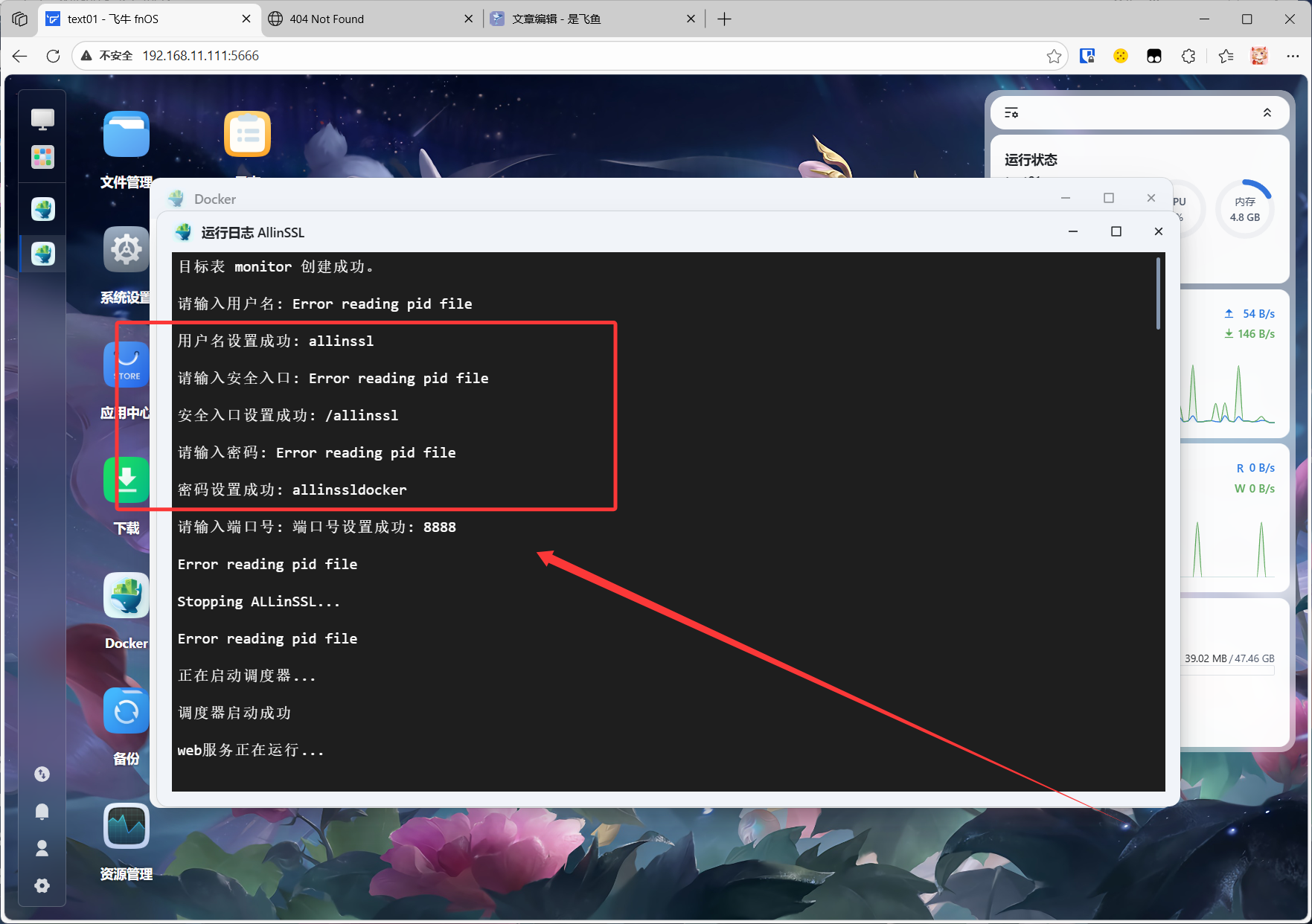The height and width of the screenshot is (924, 1312).
Task: Click the address bar showing 192.168.11.111:5666
Action: (521, 56)
